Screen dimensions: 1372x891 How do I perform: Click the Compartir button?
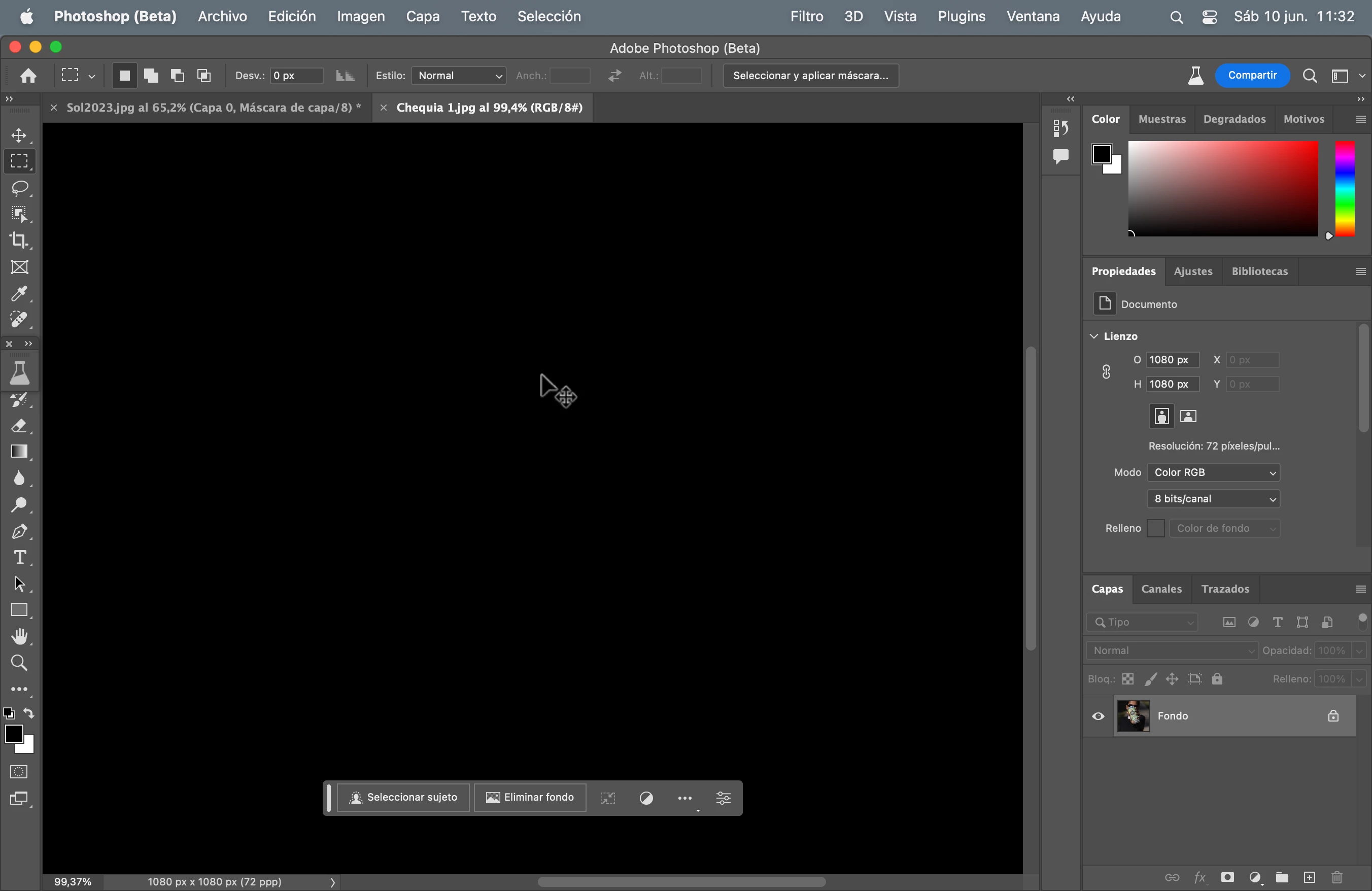(x=1252, y=76)
